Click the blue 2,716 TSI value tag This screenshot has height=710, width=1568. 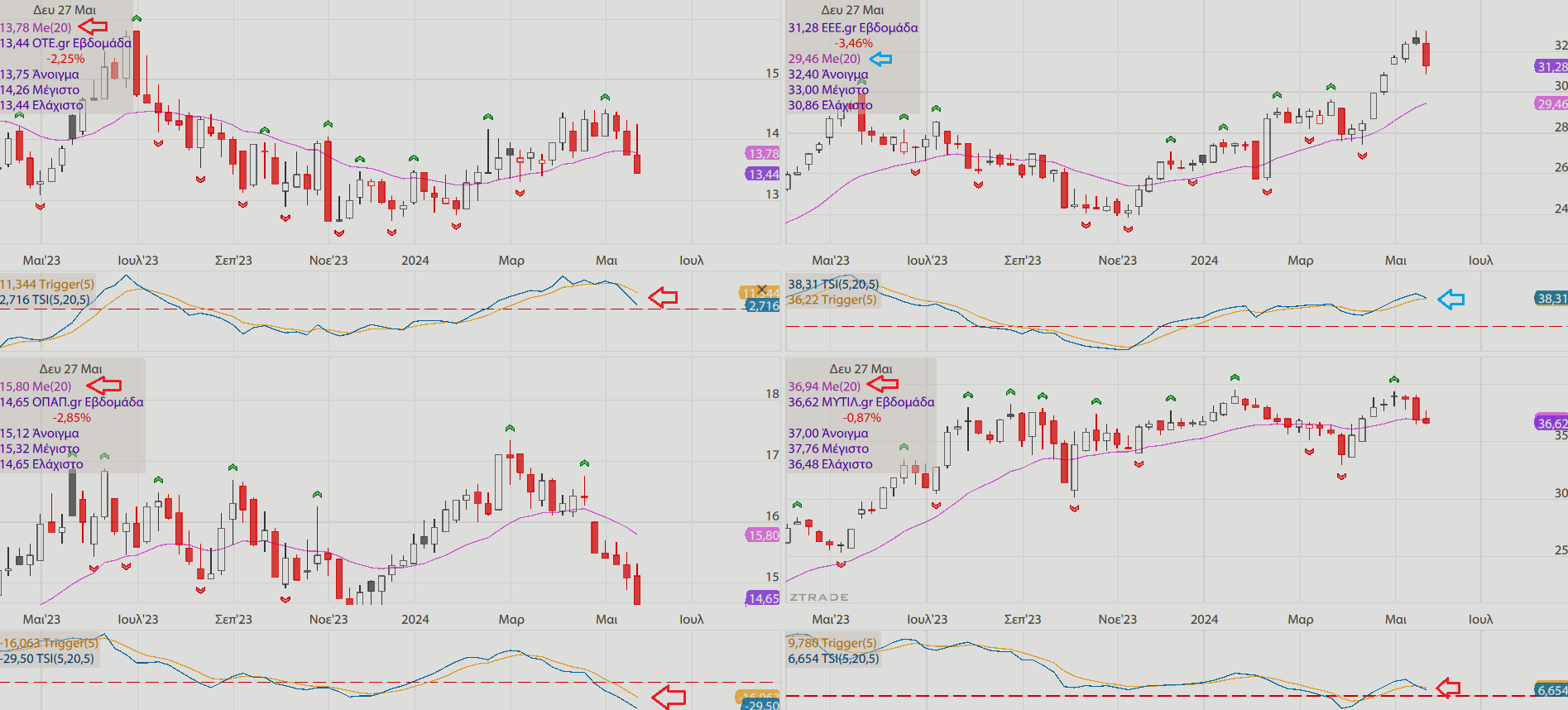point(762,305)
